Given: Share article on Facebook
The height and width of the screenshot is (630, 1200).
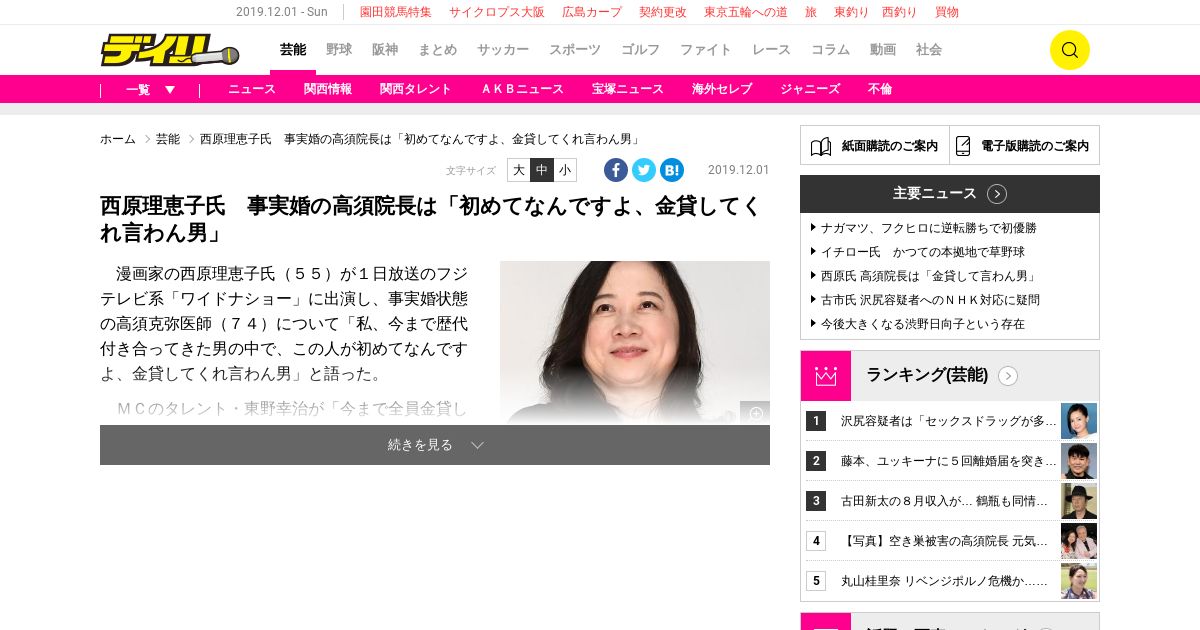Looking at the screenshot, I should pos(616,170).
